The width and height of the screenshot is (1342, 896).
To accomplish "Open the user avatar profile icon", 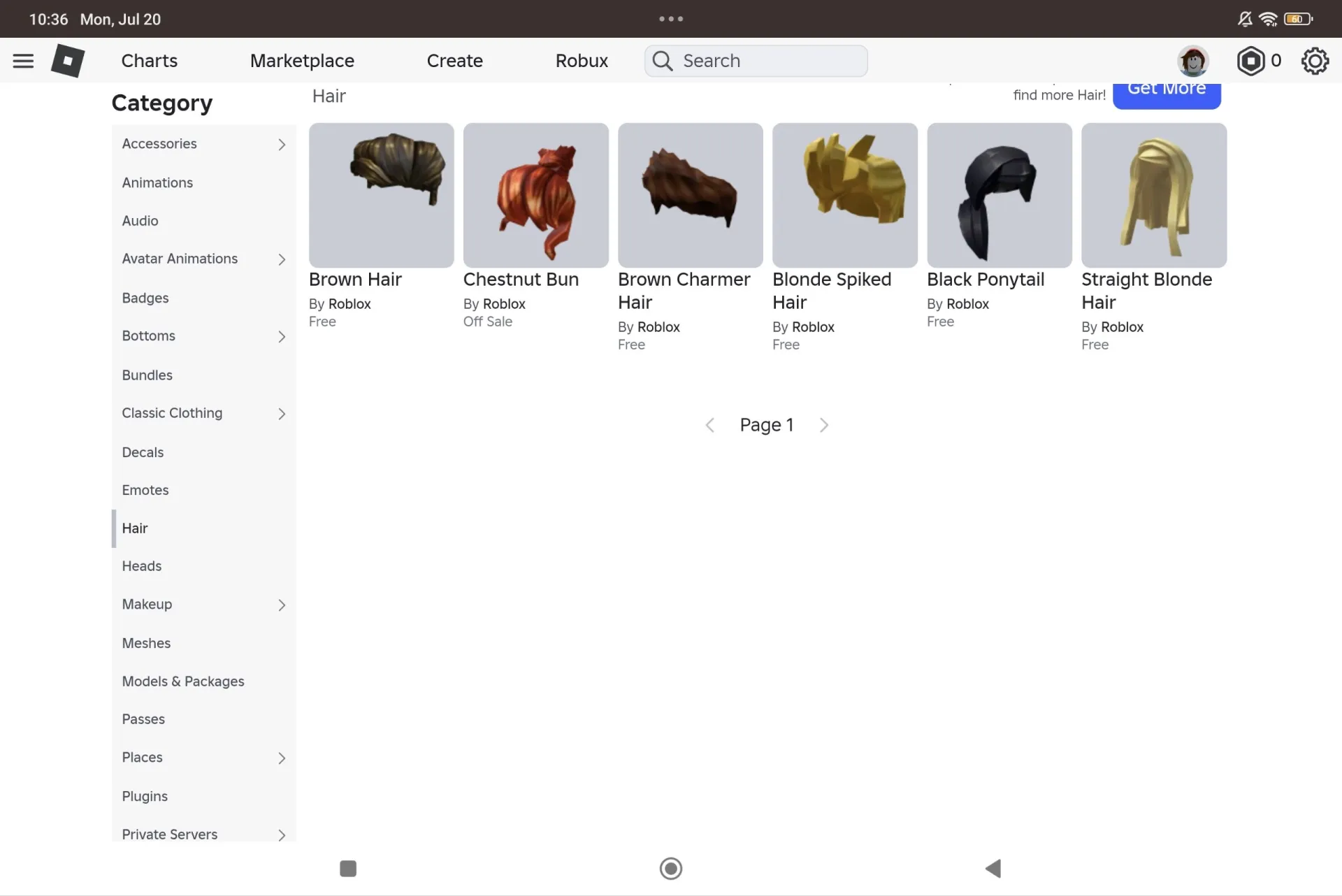I will click(x=1193, y=61).
